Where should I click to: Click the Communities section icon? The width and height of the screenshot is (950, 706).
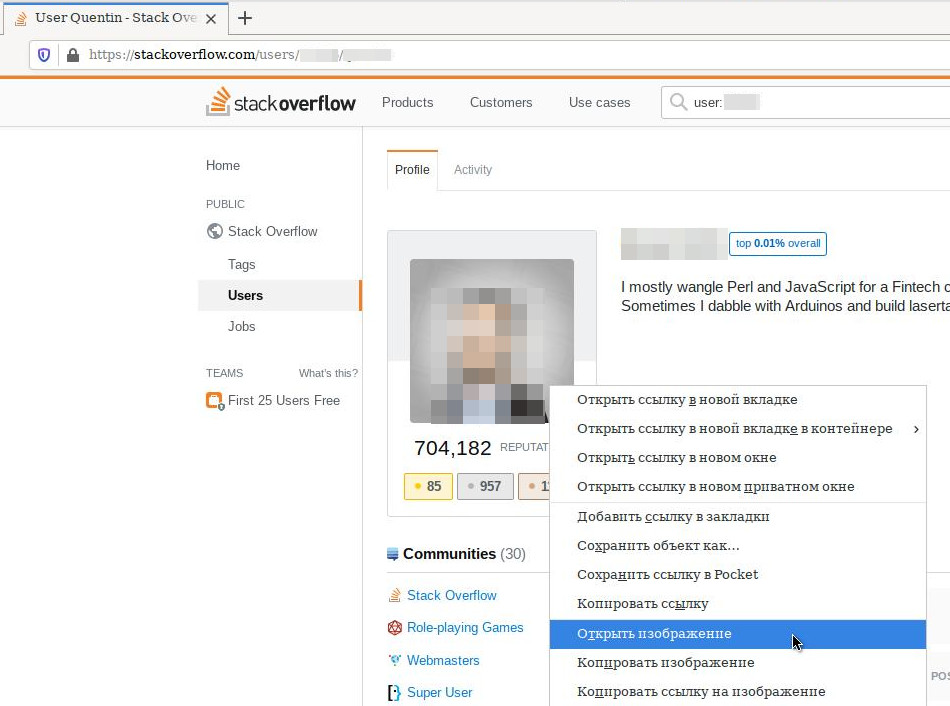pyautogui.click(x=393, y=553)
